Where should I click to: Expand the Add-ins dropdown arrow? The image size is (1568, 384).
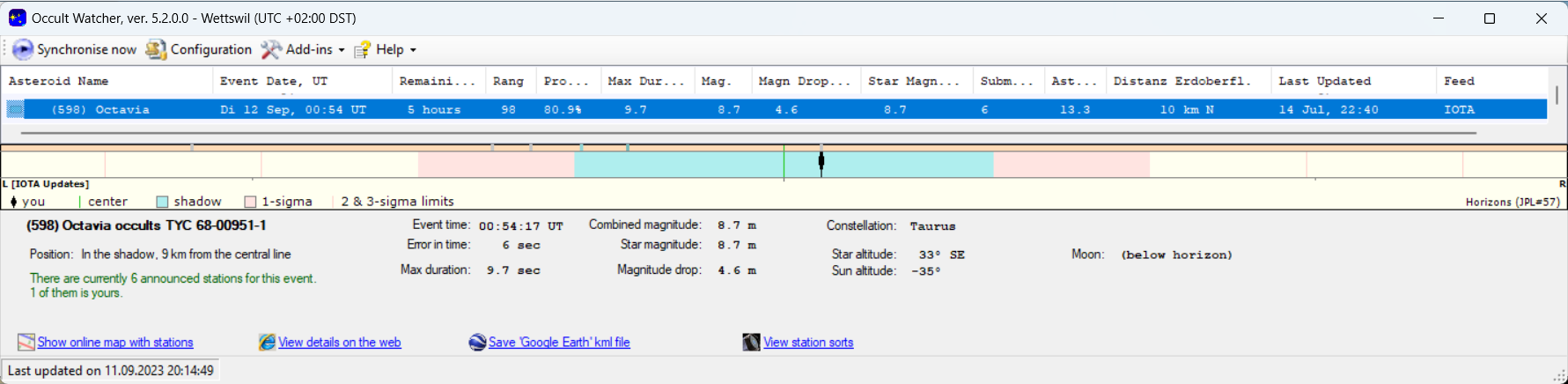(342, 50)
